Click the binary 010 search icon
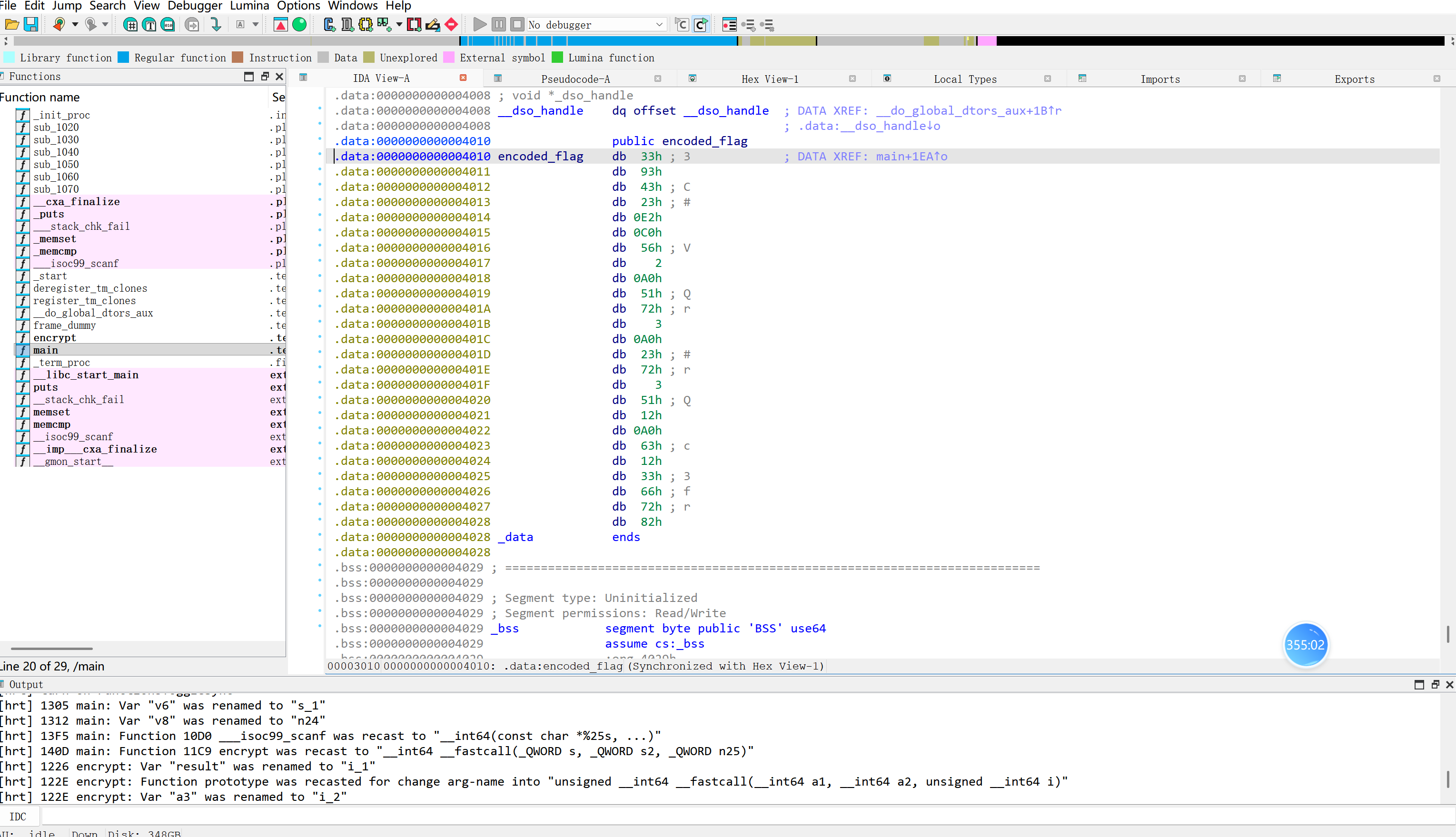This screenshot has width=1456, height=837. pos(168,25)
